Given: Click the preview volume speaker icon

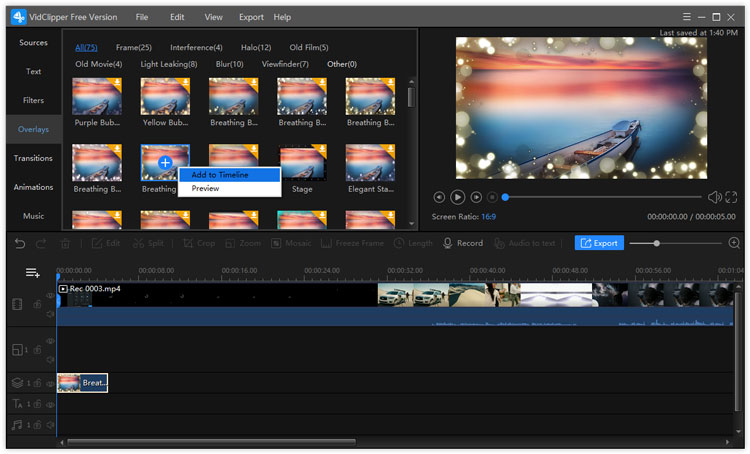Looking at the screenshot, I should pyautogui.click(x=715, y=197).
